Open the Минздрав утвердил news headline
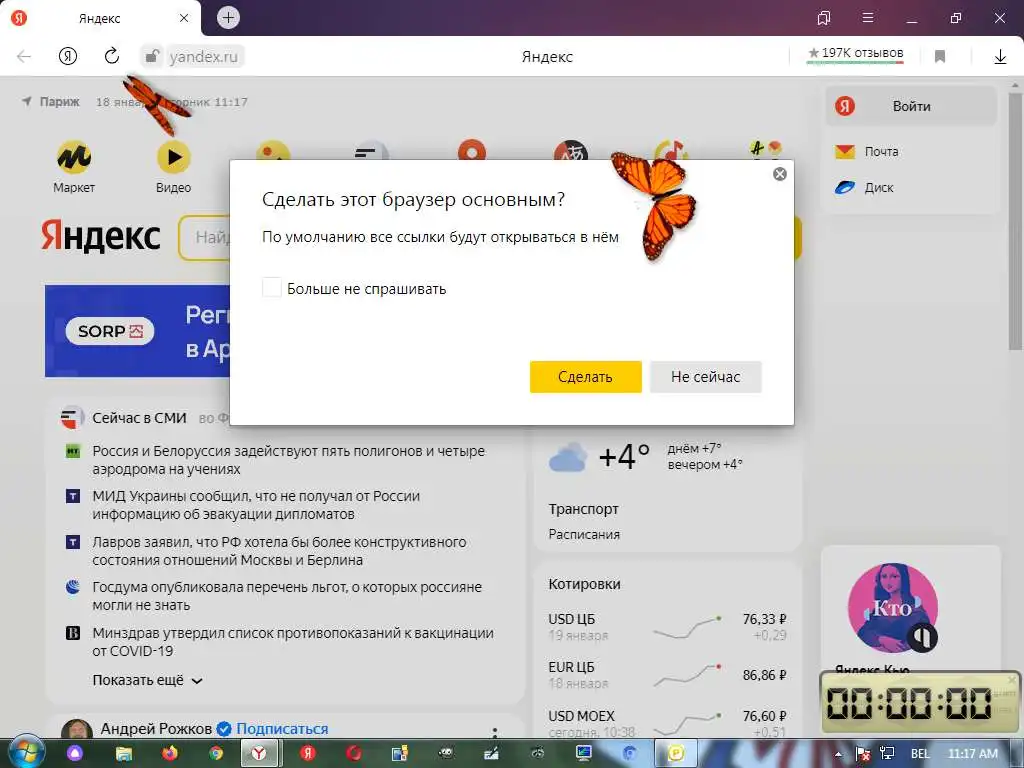Screen dimensions: 1024x768 [x=293, y=641]
